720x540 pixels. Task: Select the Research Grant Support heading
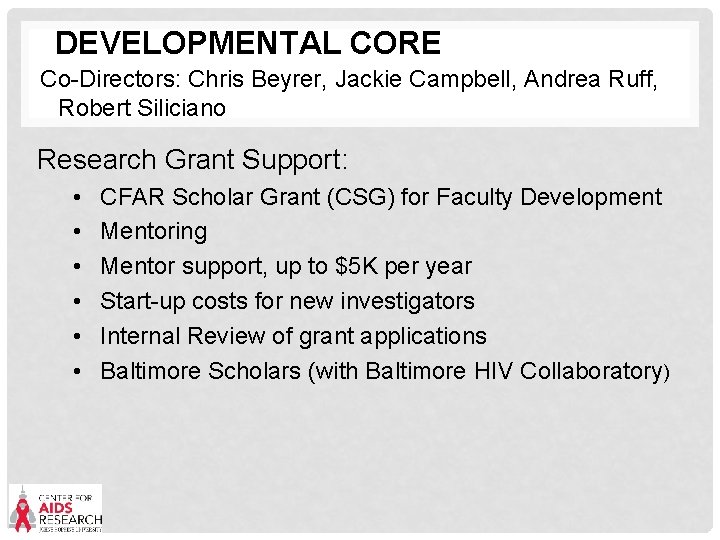pos(193,158)
